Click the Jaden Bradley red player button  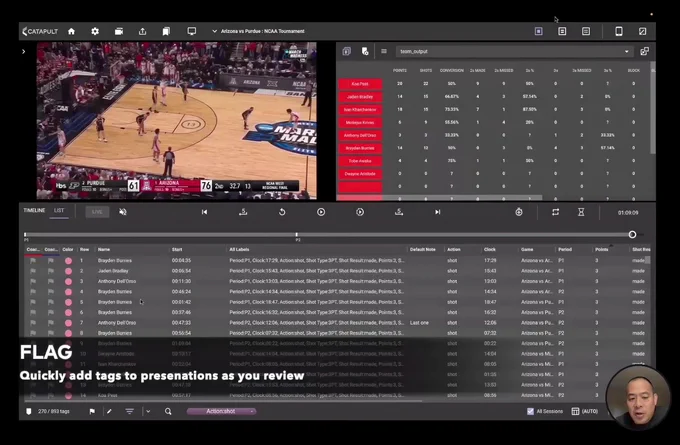point(360,97)
